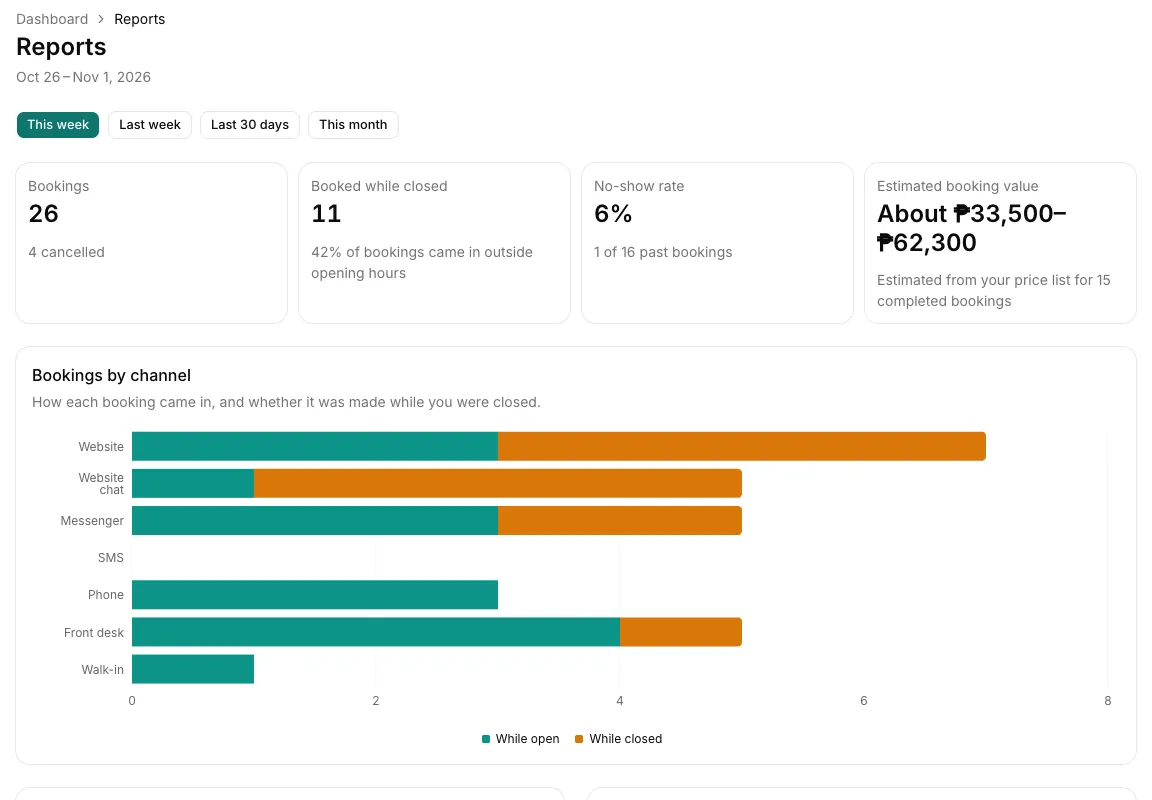1152x800 pixels.
Task: Click the Reports breadcrumb item
Action: coord(140,19)
